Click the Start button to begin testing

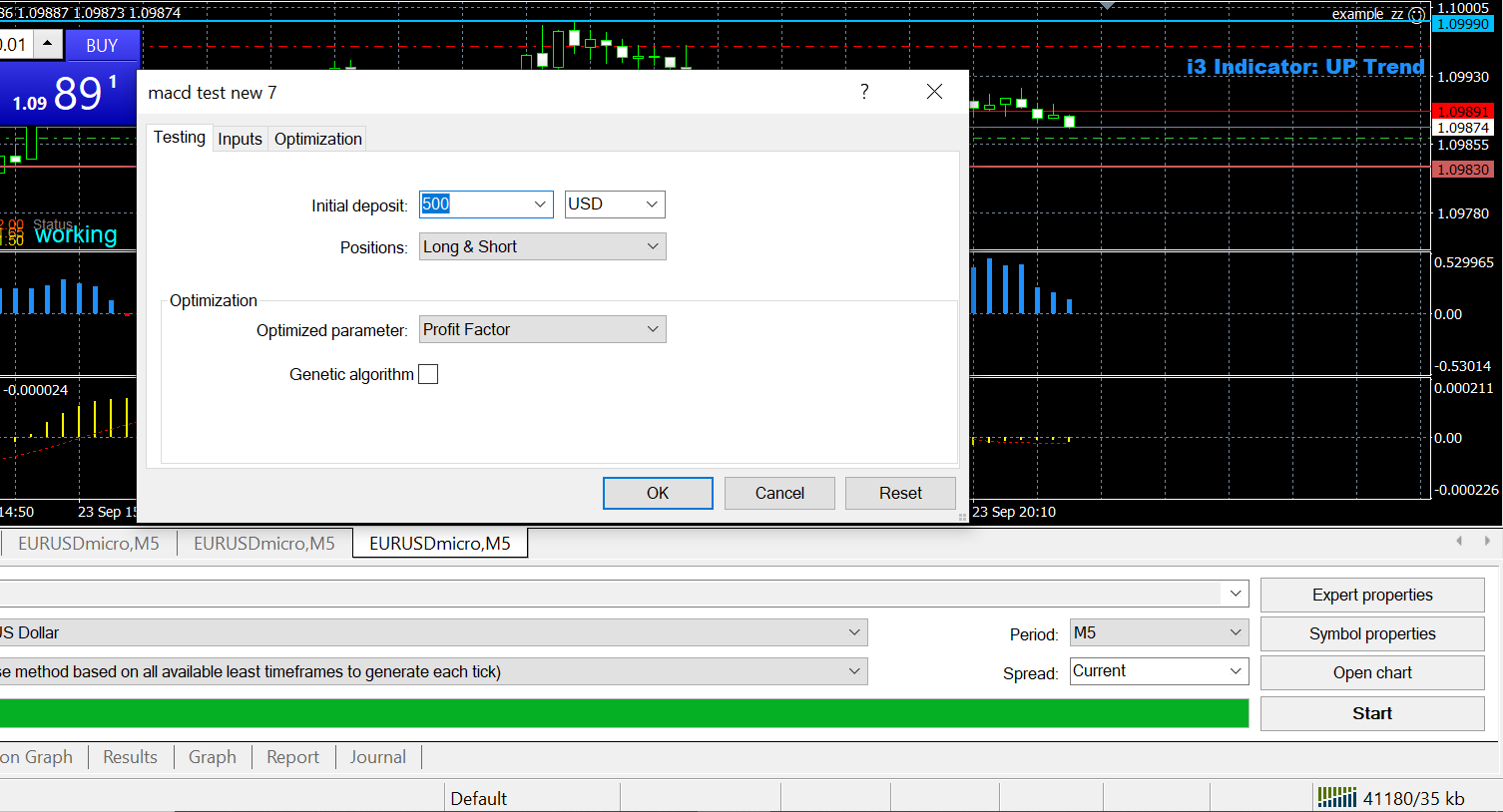(1372, 713)
